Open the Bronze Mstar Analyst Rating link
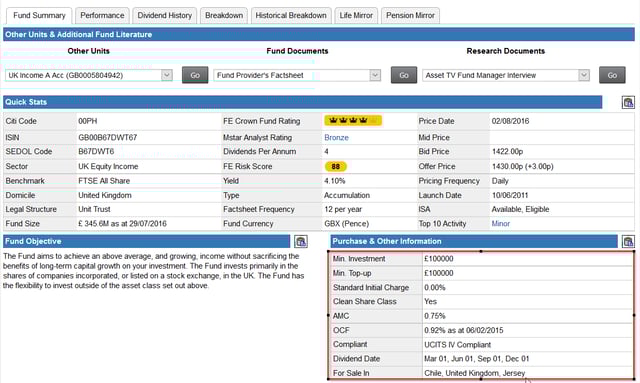Image resolution: width=640 pixels, height=383 pixels. 336,138
